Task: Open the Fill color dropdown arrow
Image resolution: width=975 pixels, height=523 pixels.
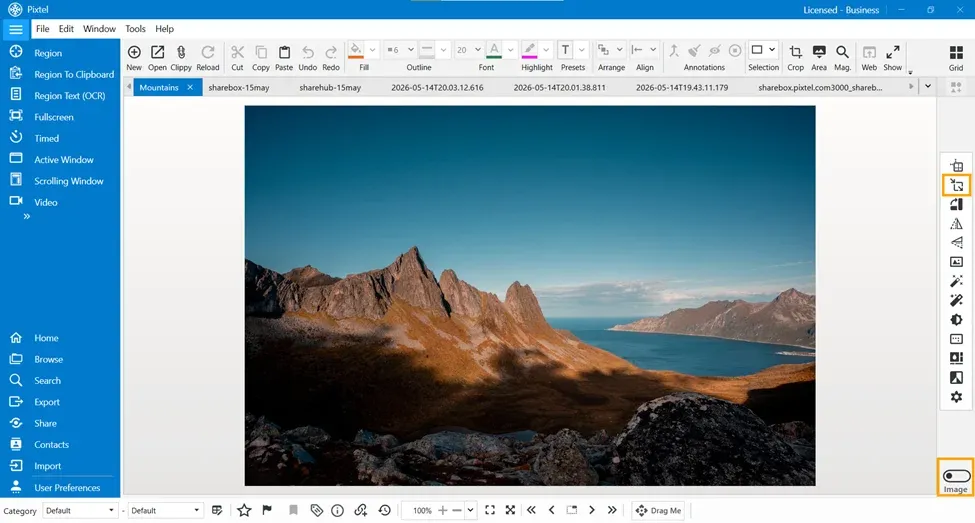Action: (372, 50)
